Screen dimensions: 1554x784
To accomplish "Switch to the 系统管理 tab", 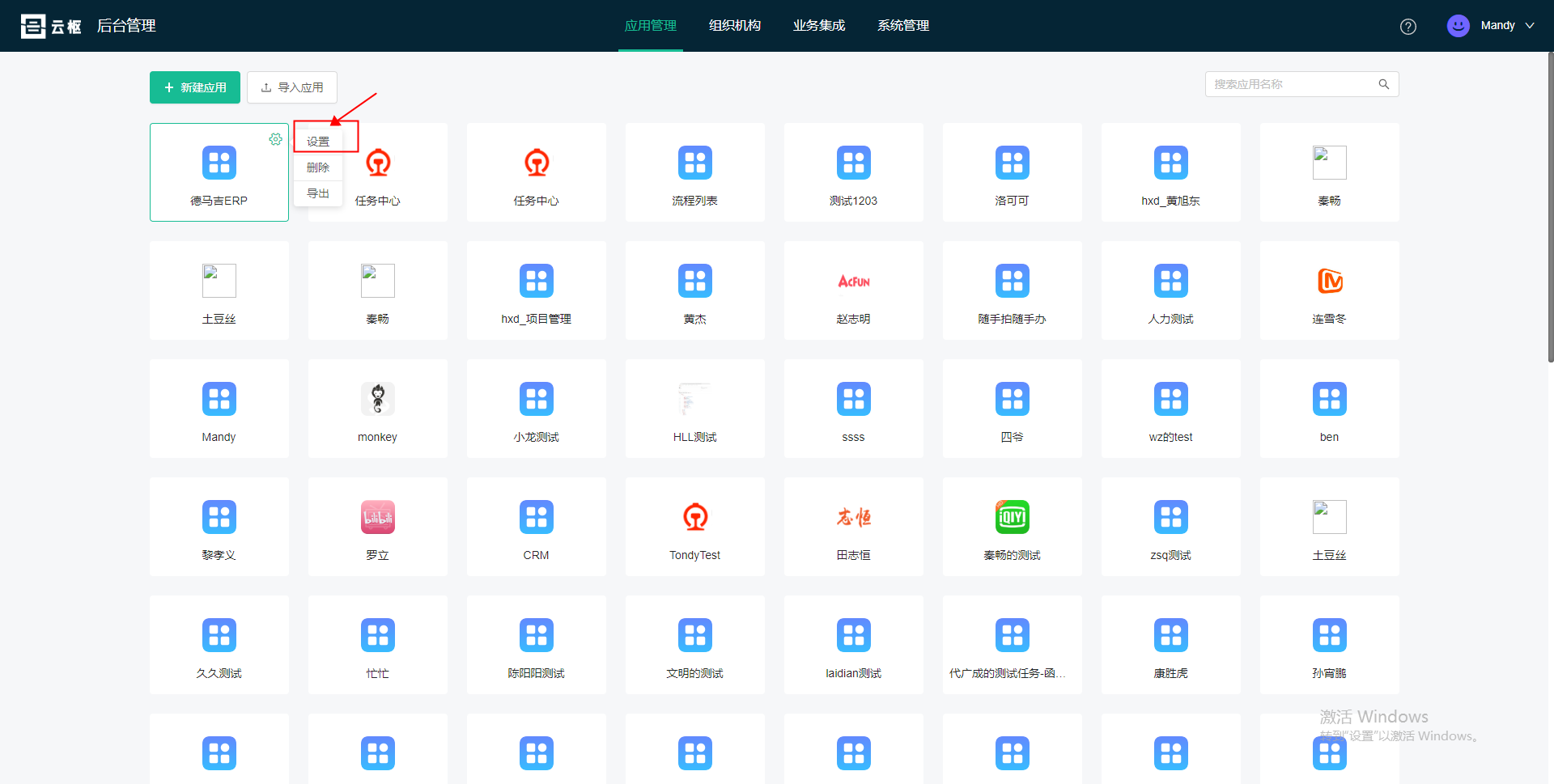I will [903, 26].
